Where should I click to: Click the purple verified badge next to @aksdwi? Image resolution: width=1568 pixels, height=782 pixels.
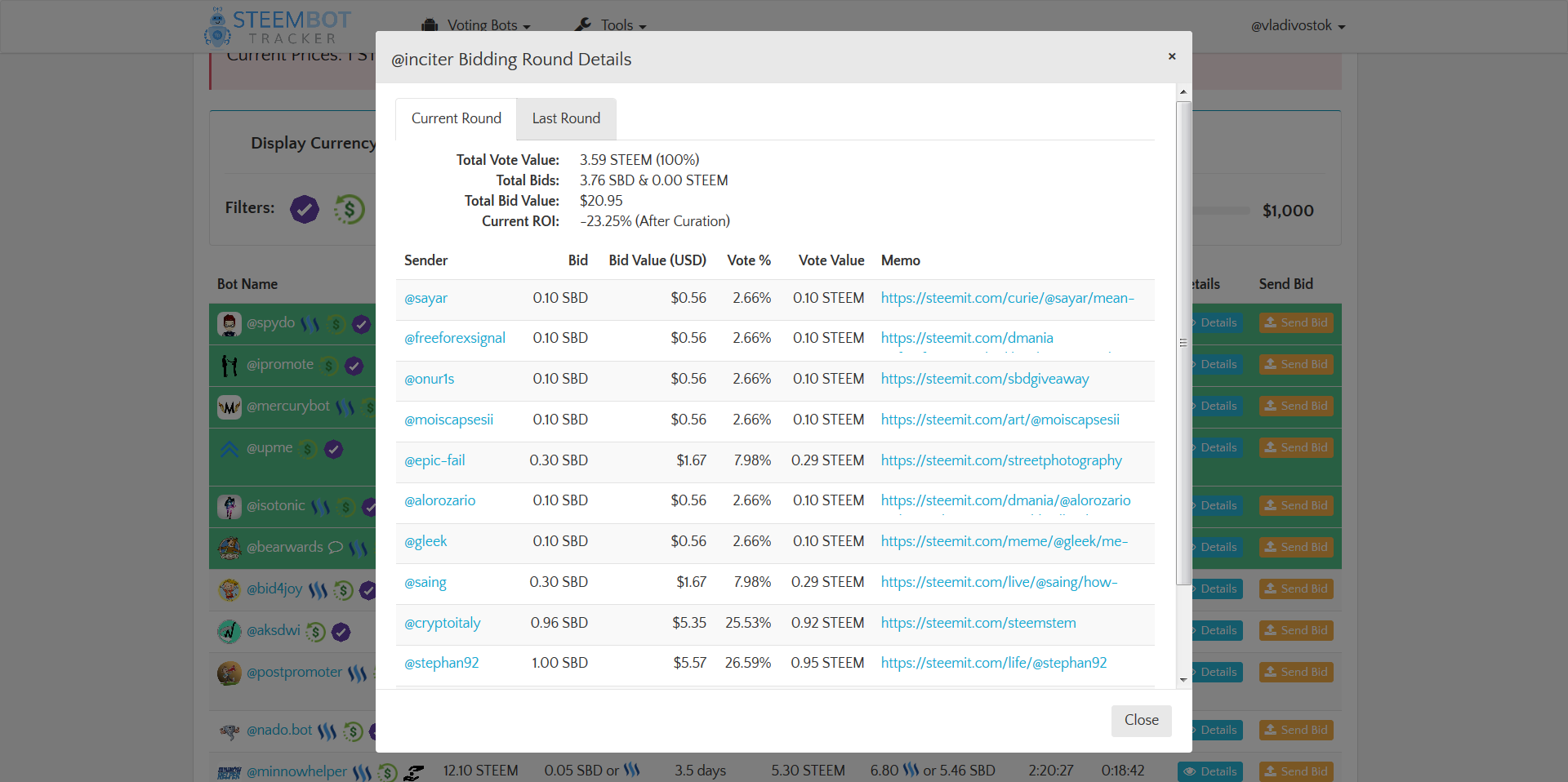point(341,632)
